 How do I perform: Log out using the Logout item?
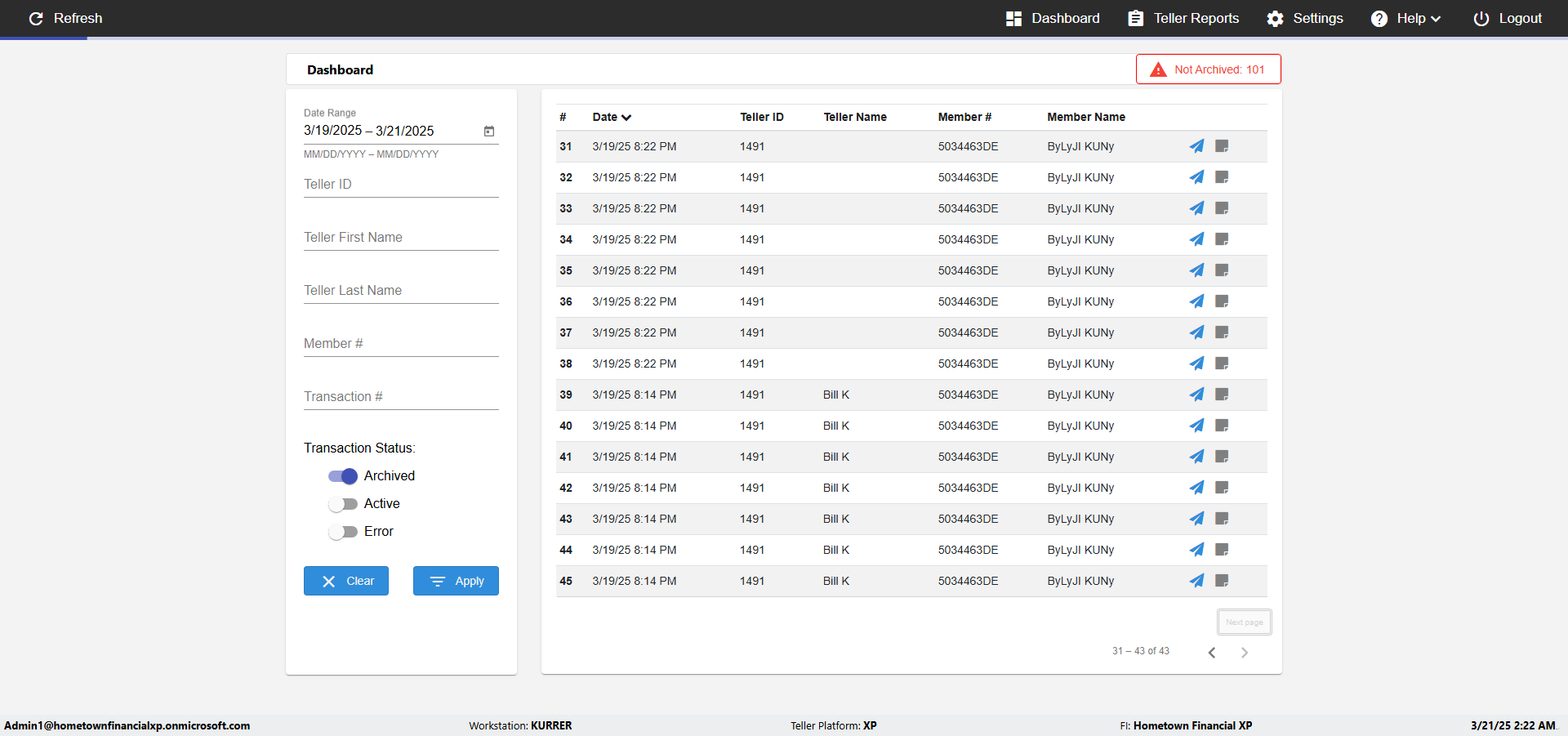pyautogui.click(x=1508, y=18)
